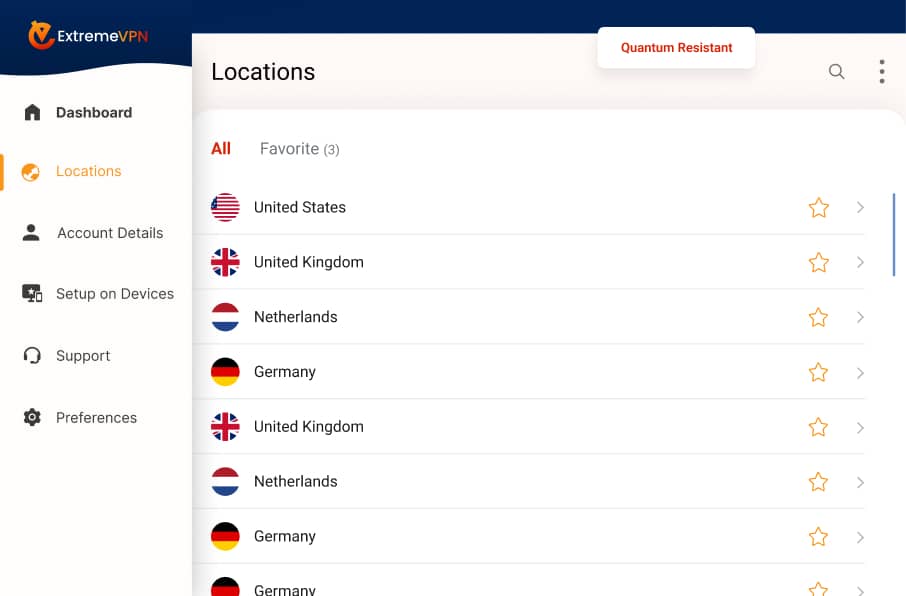Click the search magnifier icon
This screenshot has width=906, height=596.
tap(836, 72)
